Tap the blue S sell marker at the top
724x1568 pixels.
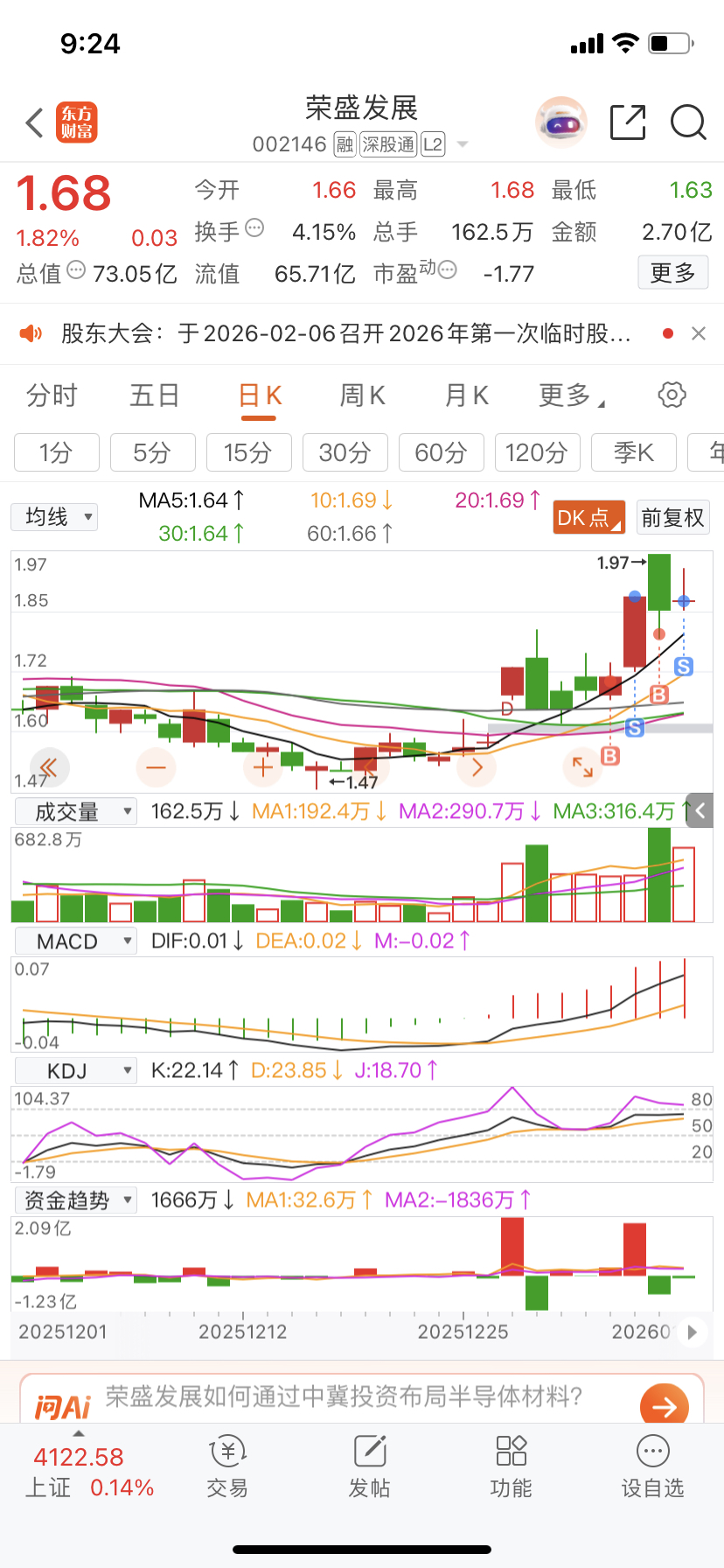point(684,667)
